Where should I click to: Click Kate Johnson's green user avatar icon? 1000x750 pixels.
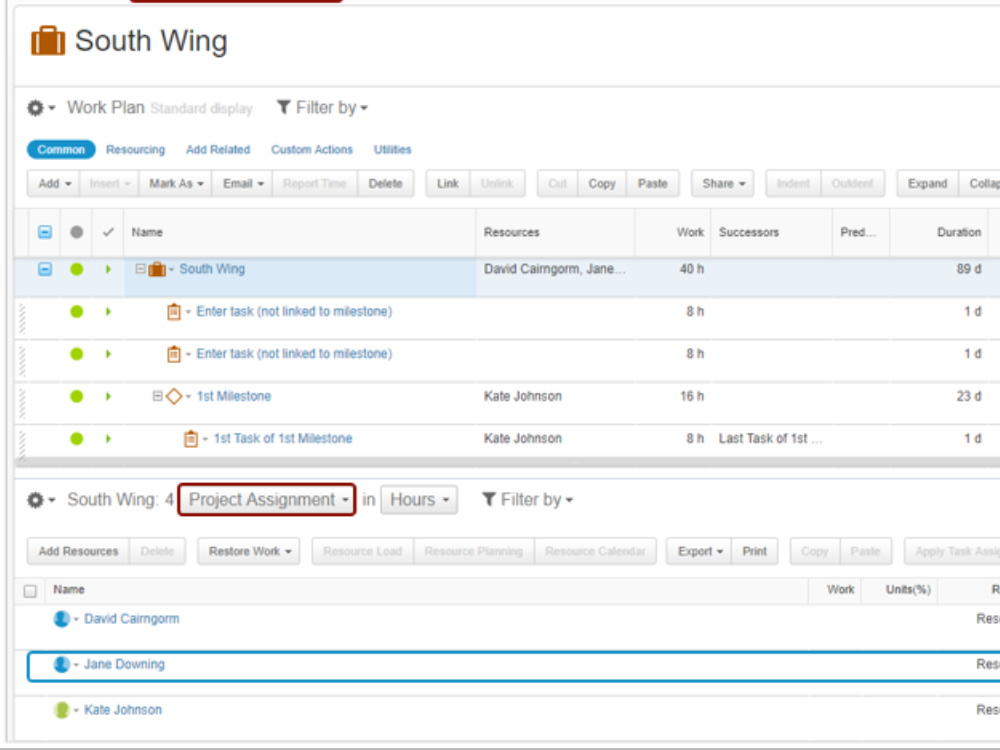click(x=61, y=710)
